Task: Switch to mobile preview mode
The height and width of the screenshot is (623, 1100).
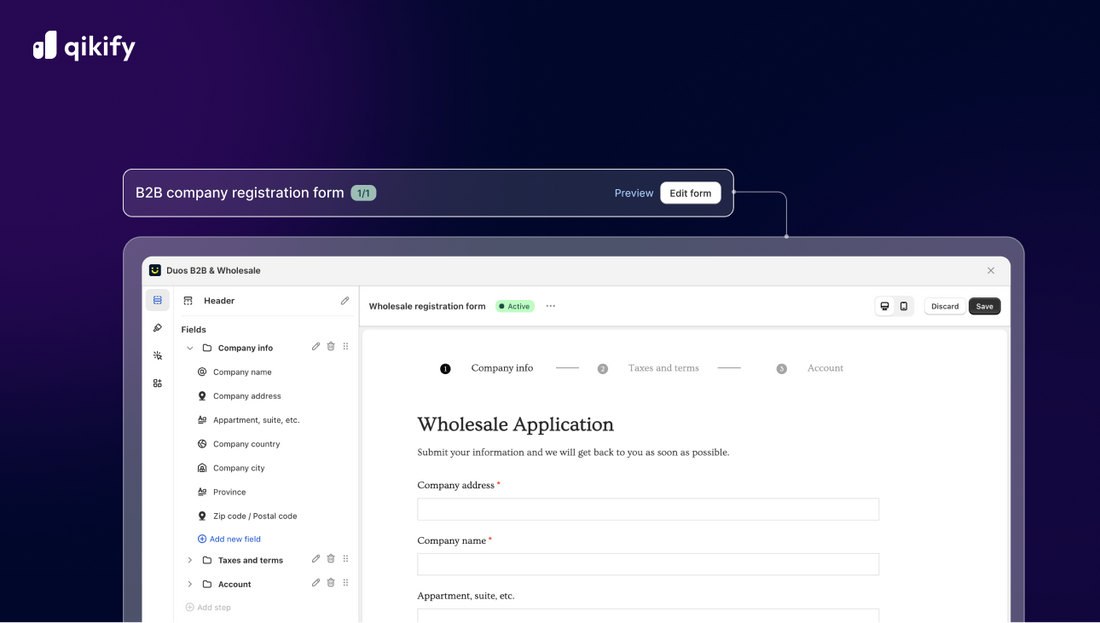Action: point(904,306)
